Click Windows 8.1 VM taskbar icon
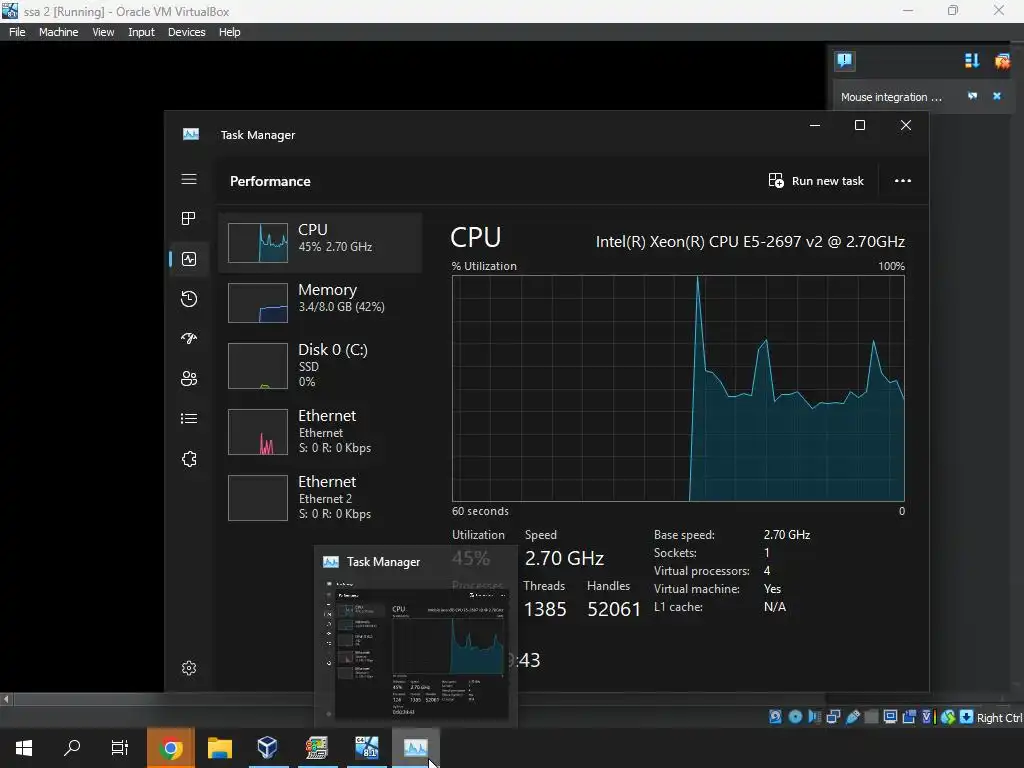 (x=366, y=748)
